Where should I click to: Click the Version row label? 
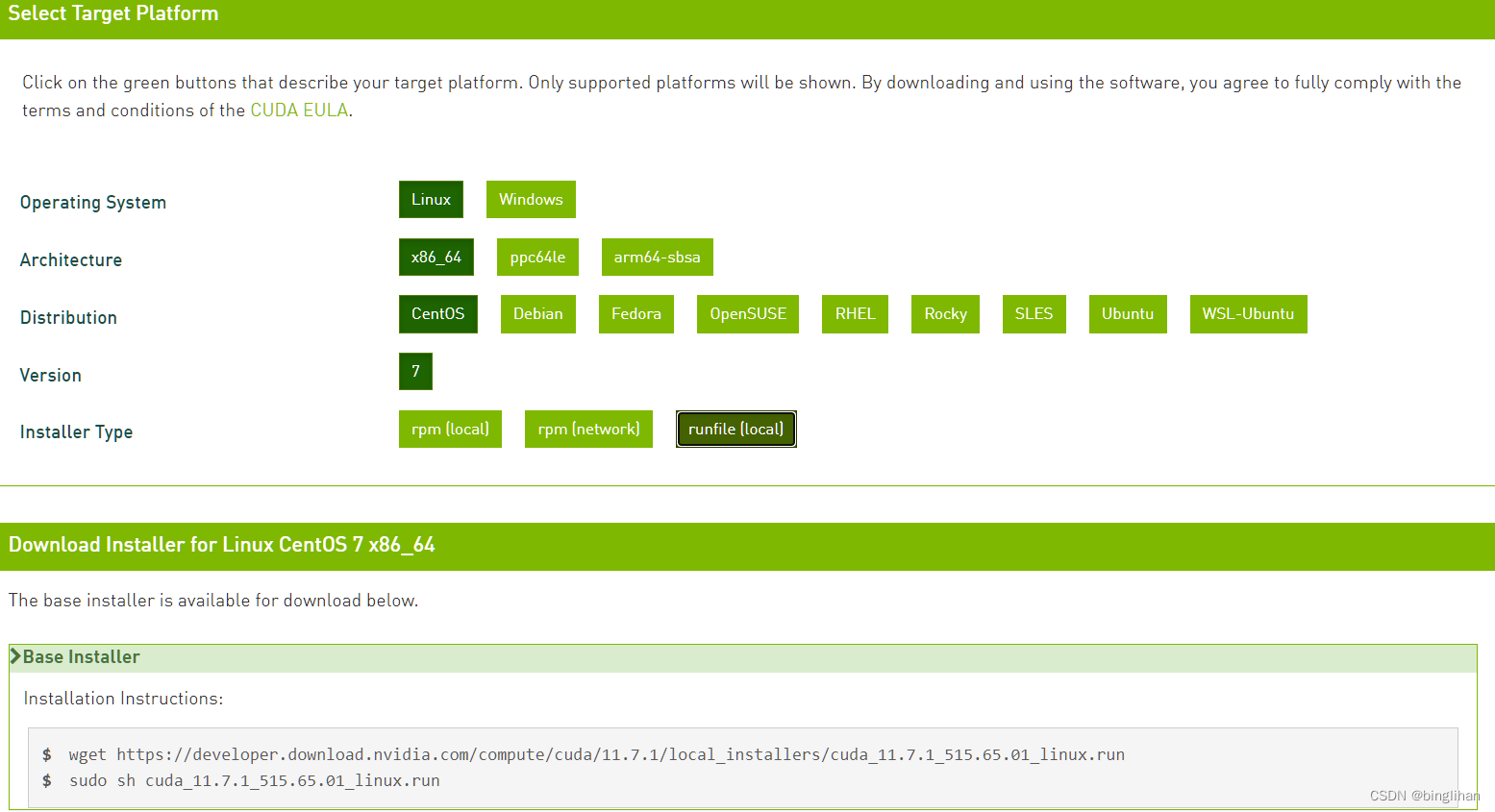51,376
